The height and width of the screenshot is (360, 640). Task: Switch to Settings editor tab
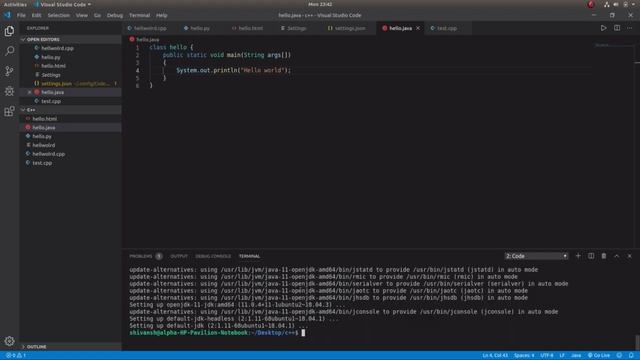point(296,28)
